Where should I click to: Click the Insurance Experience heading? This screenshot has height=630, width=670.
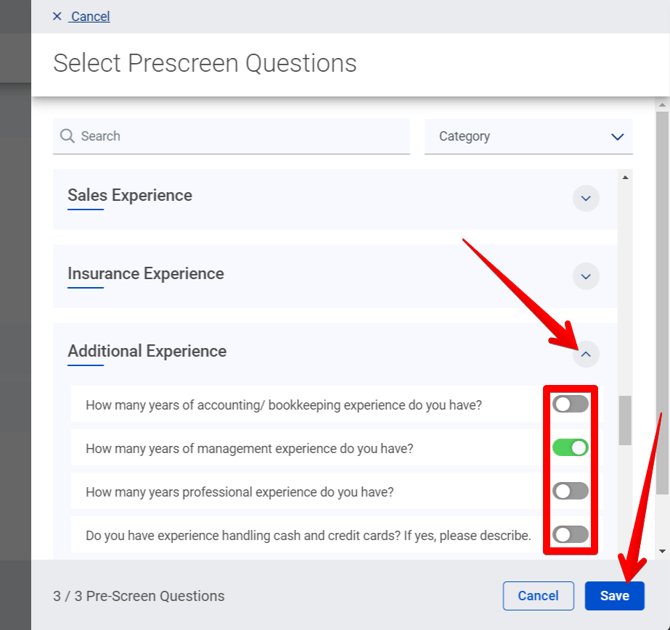click(146, 273)
